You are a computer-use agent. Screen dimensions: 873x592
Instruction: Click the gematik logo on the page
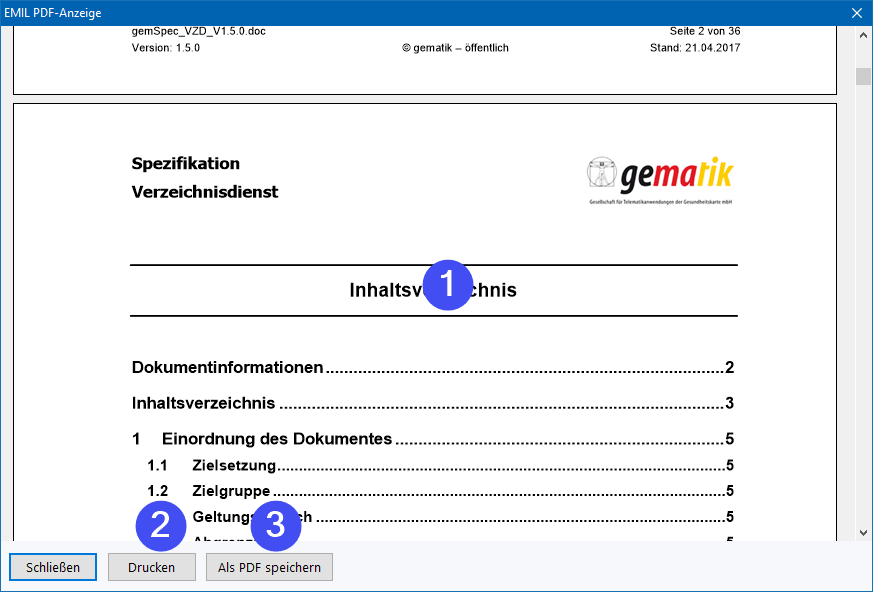(x=660, y=180)
